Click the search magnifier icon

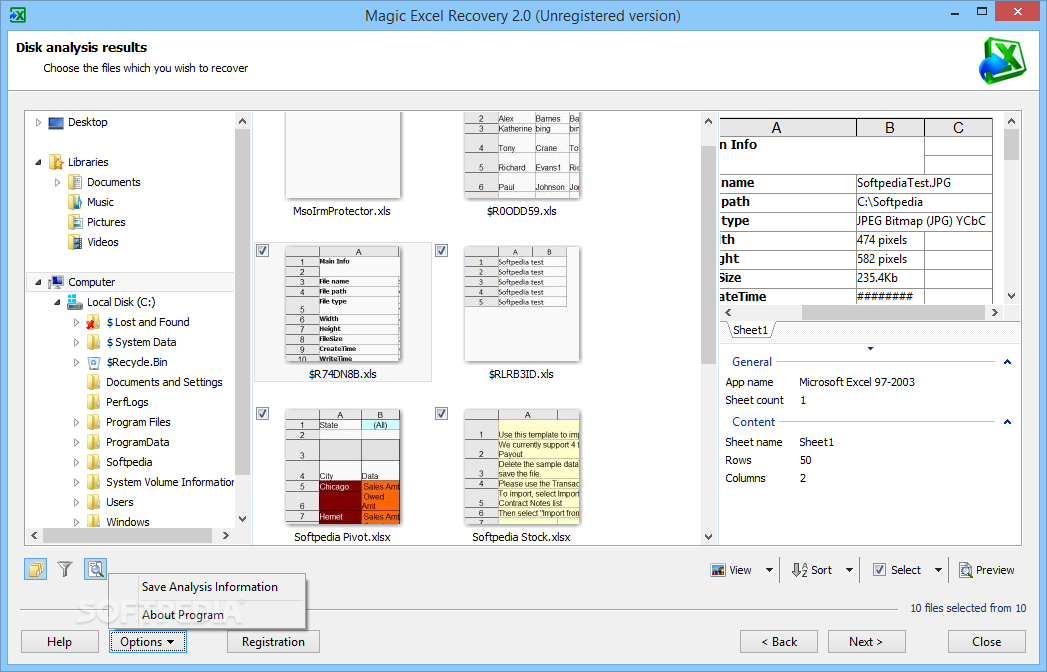point(95,569)
